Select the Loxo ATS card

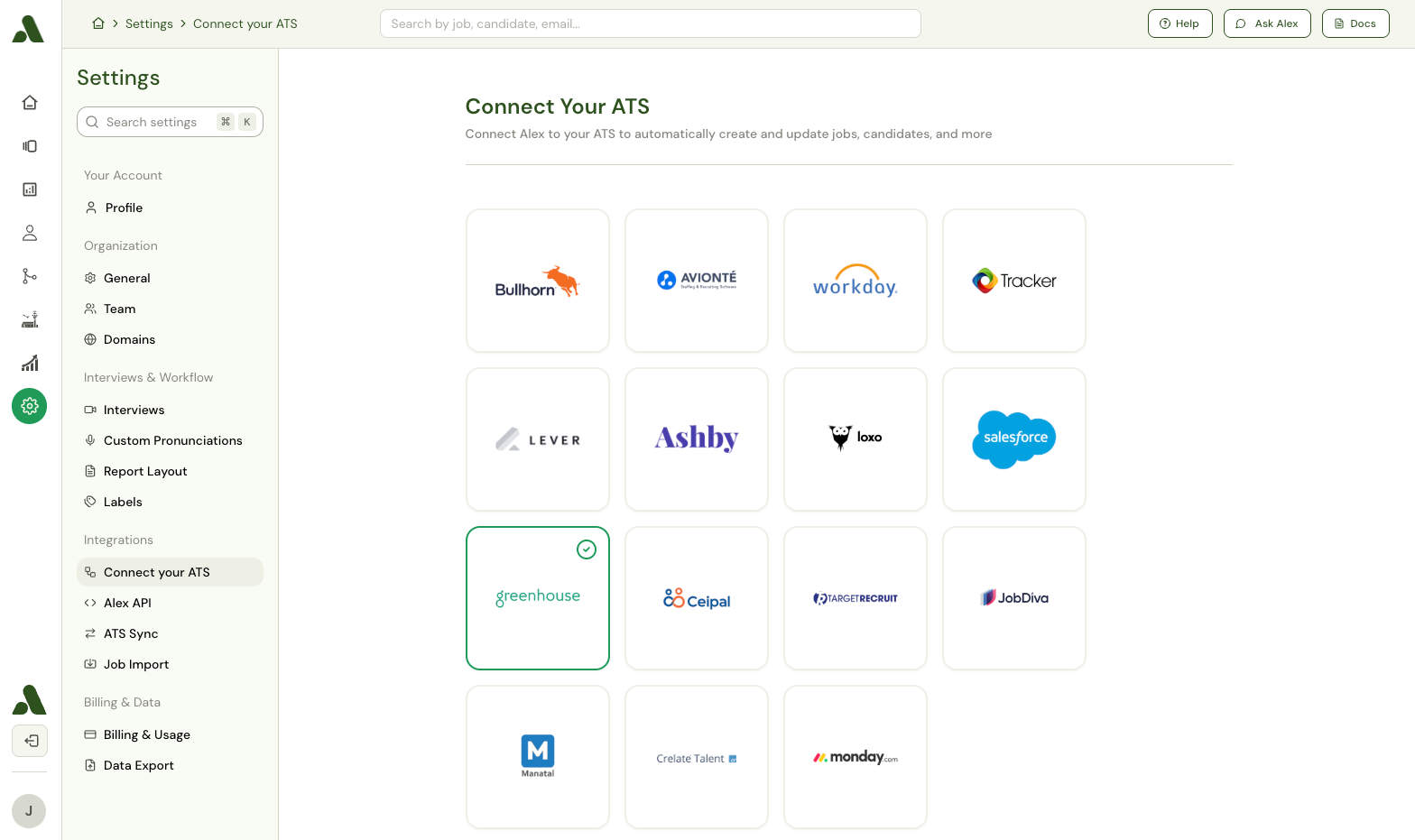click(855, 439)
